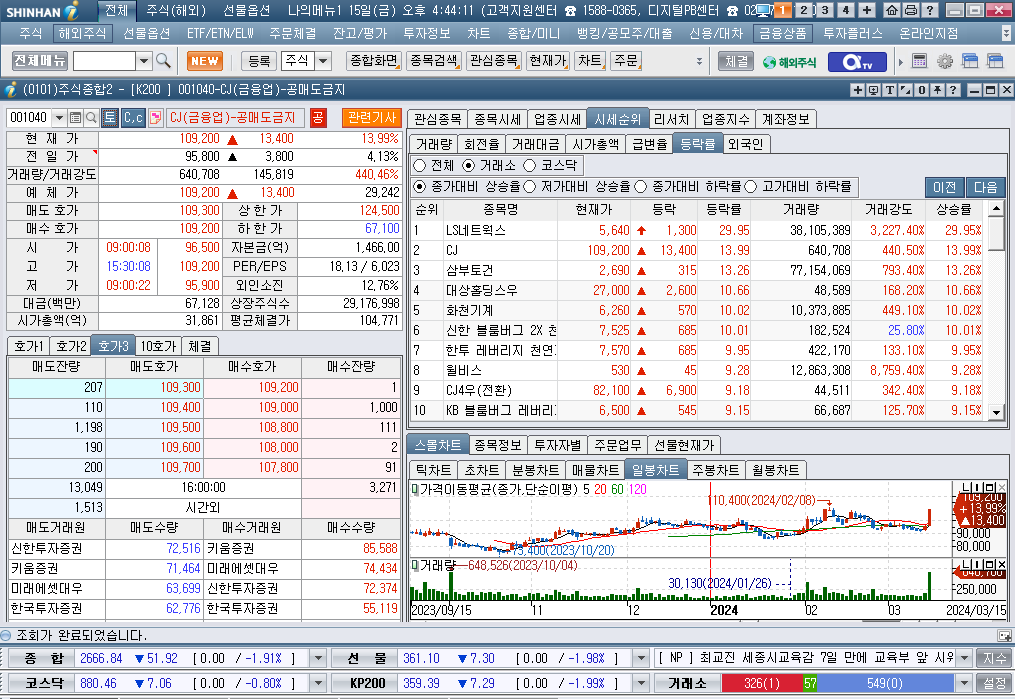This screenshot has height=699, width=1015.
Task: Open the menu search combo dropdown arrow
Action: [144, 61]
